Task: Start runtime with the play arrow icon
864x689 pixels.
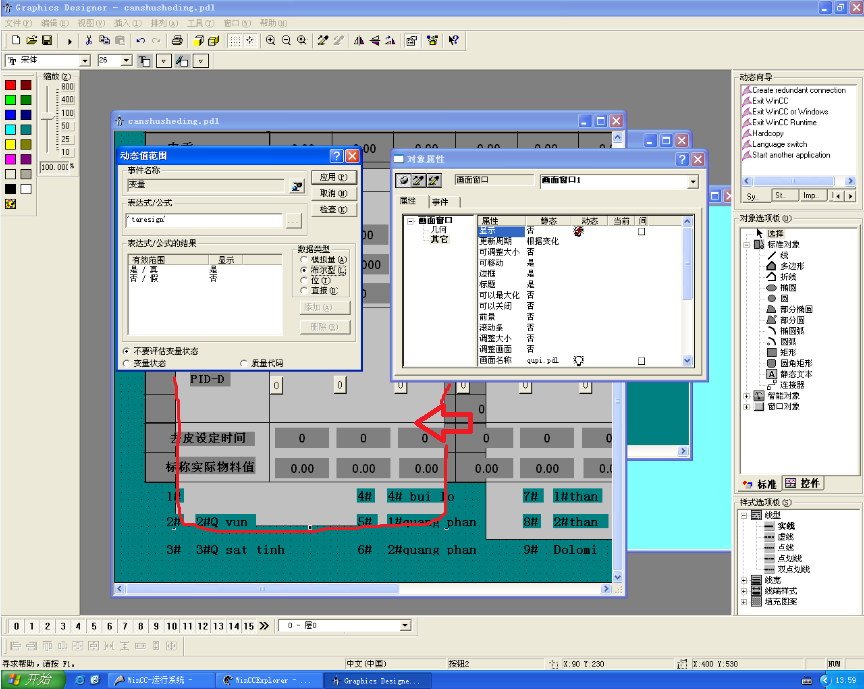Action: click(x=69, y=41)
